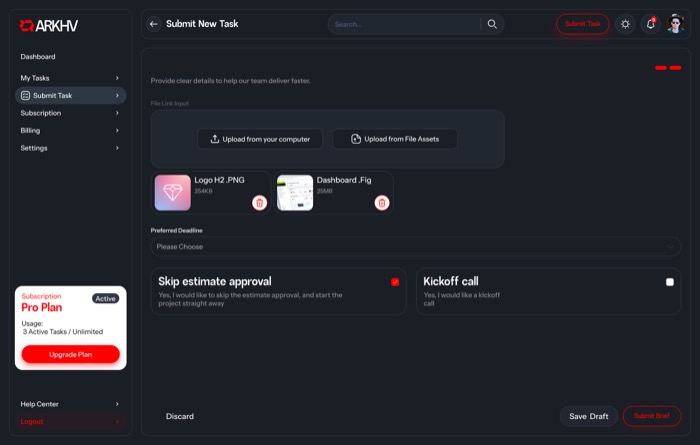Screen dimensions: 700x445
Task: Click the Save Draft button
Action: point(588,416)
